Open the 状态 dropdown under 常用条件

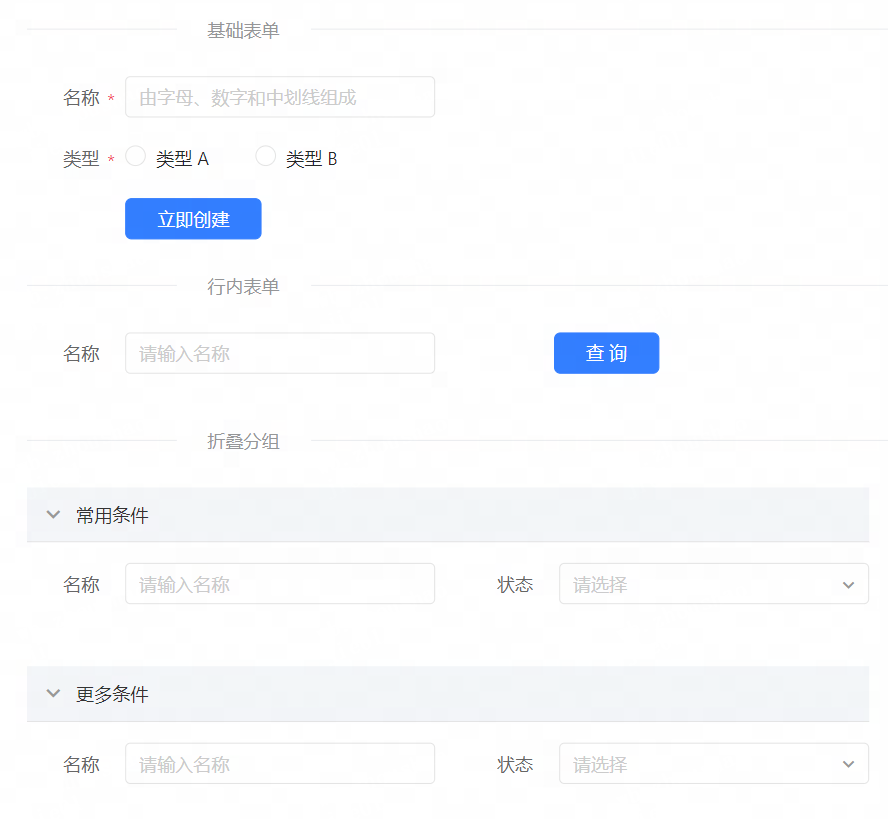tap(713, 584)
